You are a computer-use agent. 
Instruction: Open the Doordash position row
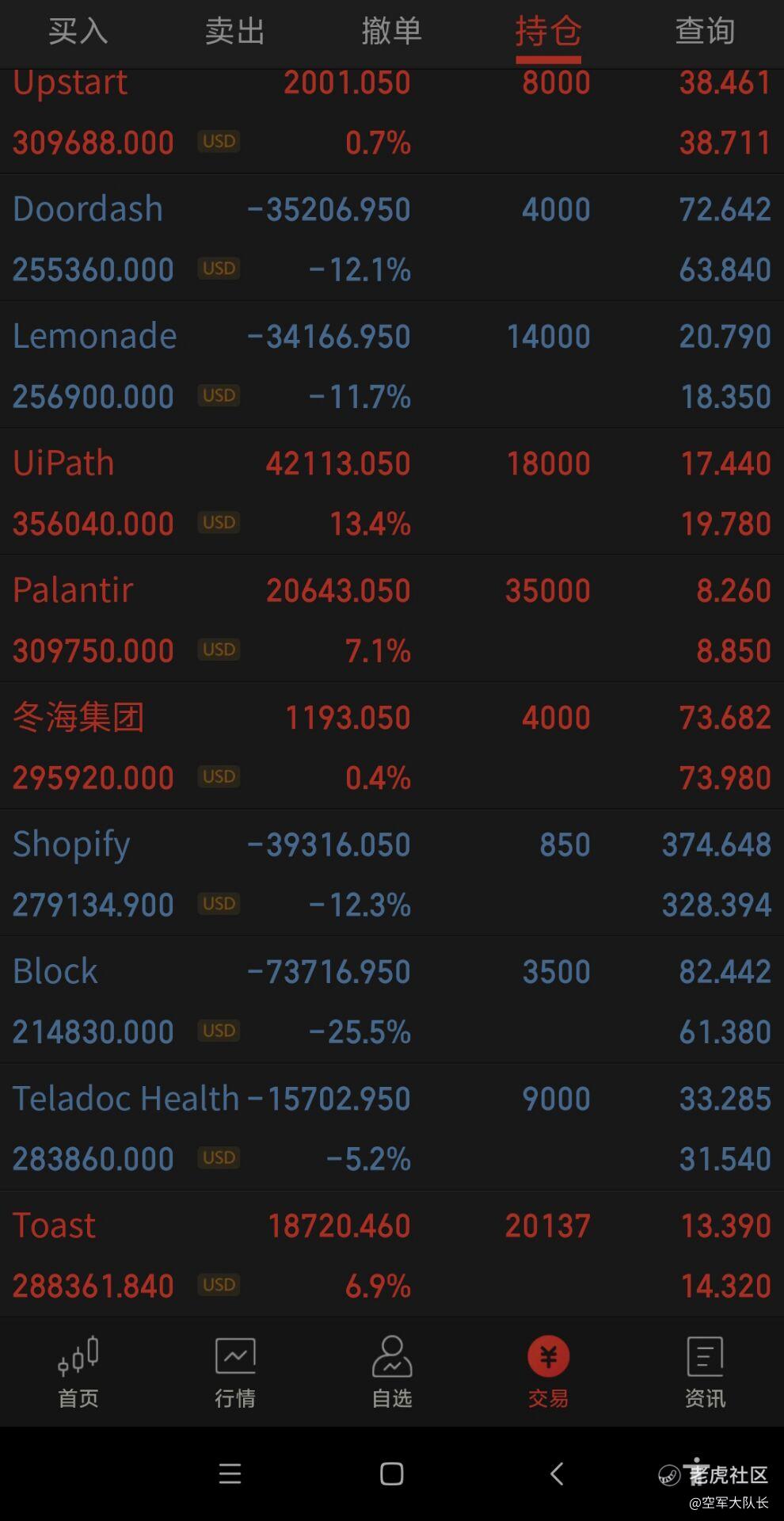(x=392, y=238)
